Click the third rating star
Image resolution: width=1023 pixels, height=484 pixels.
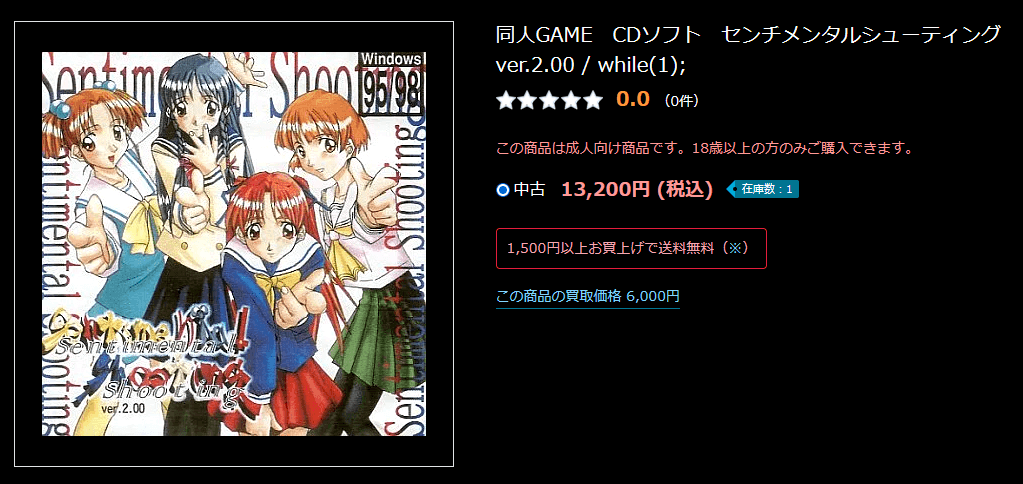coord(549,100)
